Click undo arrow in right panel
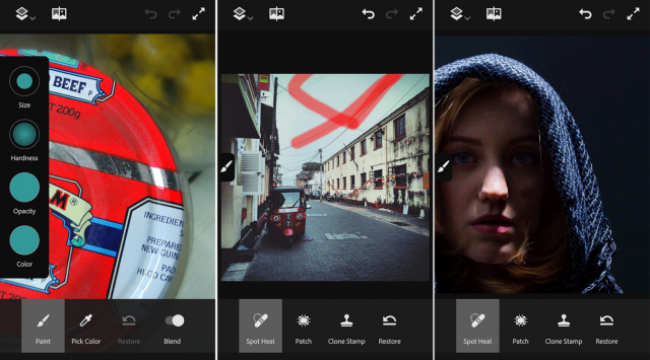 585,14
